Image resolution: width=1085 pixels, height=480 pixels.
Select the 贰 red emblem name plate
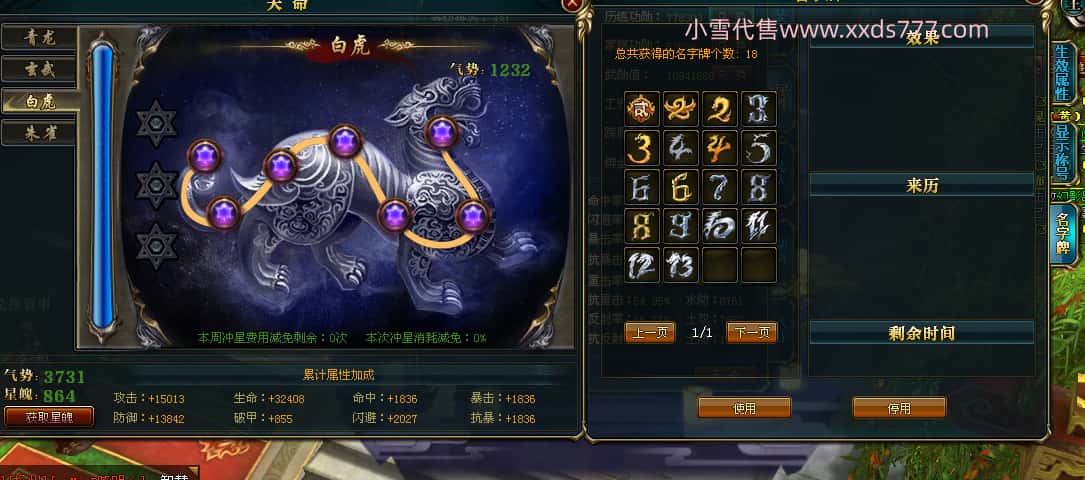tap(641, 109)
